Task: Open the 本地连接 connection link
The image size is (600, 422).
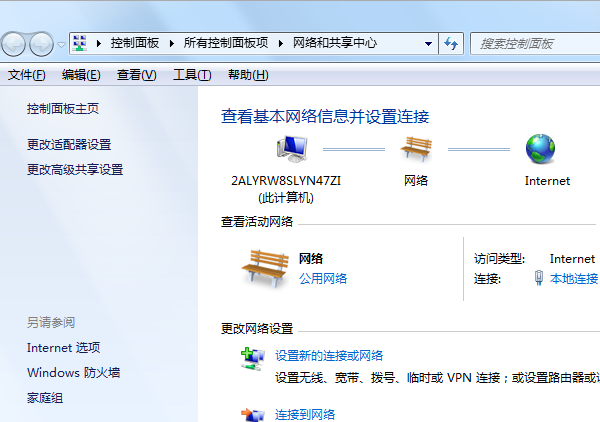Action: (574, 279)
